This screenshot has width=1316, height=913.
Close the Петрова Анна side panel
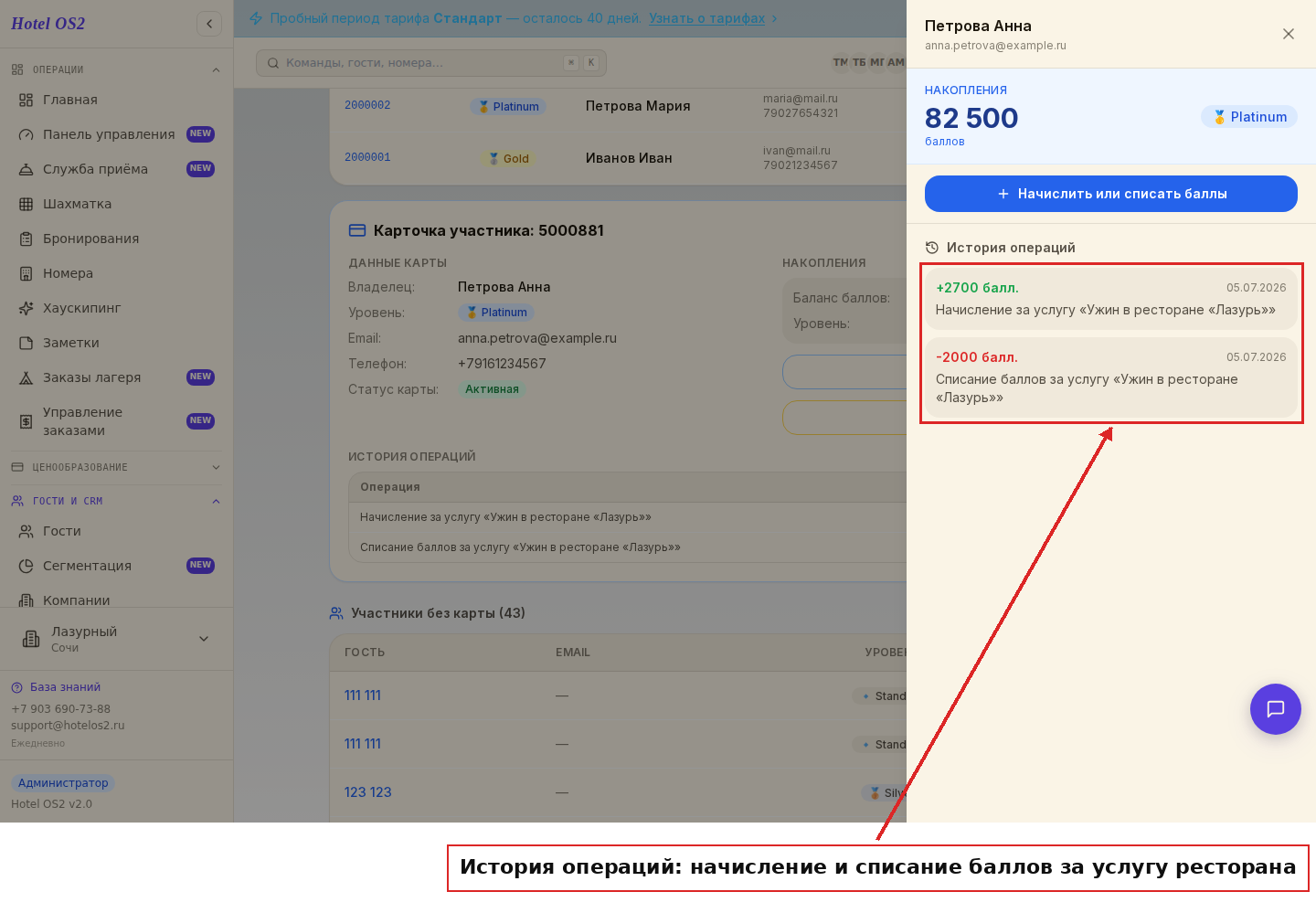(1289, 34)
